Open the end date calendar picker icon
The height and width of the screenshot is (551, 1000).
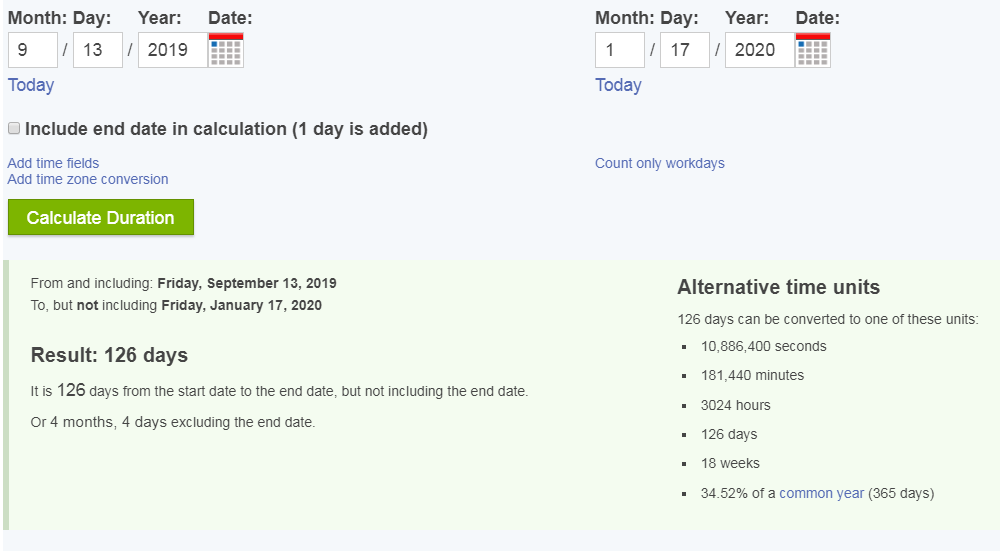[812, 50]
